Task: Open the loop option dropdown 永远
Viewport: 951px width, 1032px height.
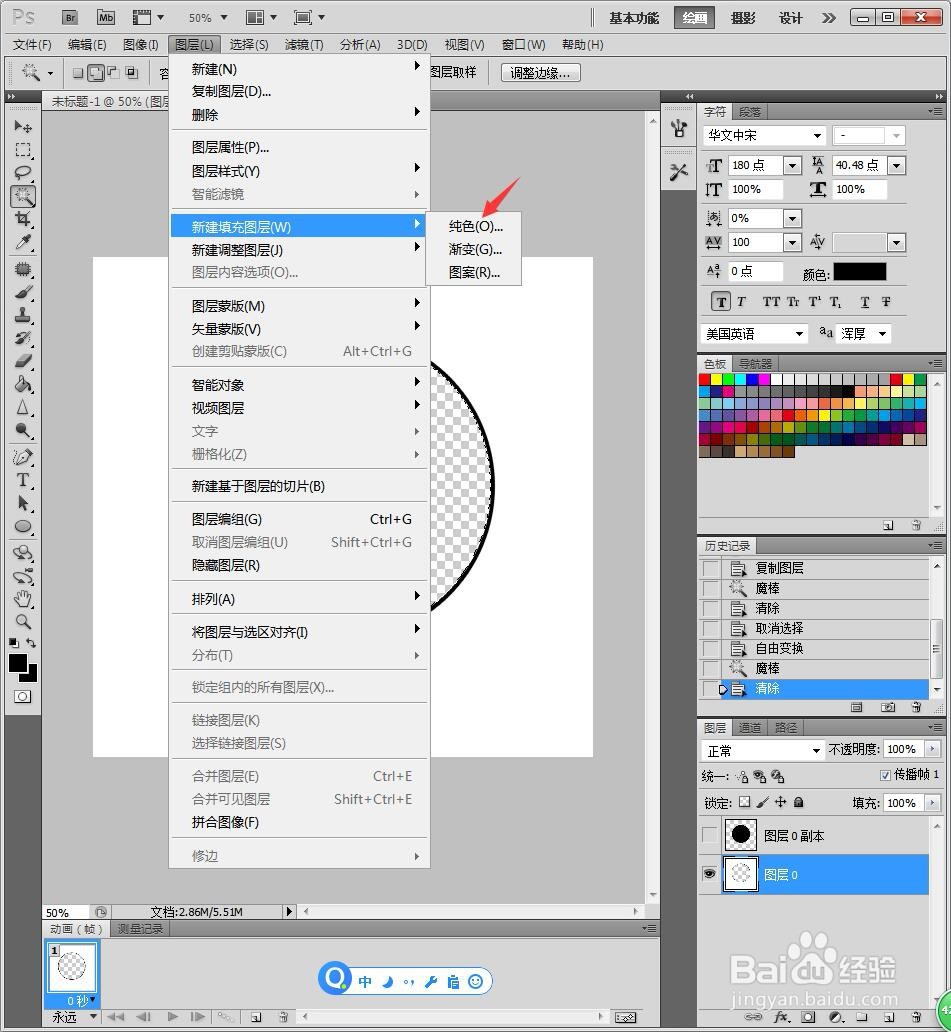Action: click(x=93, y=1017)
